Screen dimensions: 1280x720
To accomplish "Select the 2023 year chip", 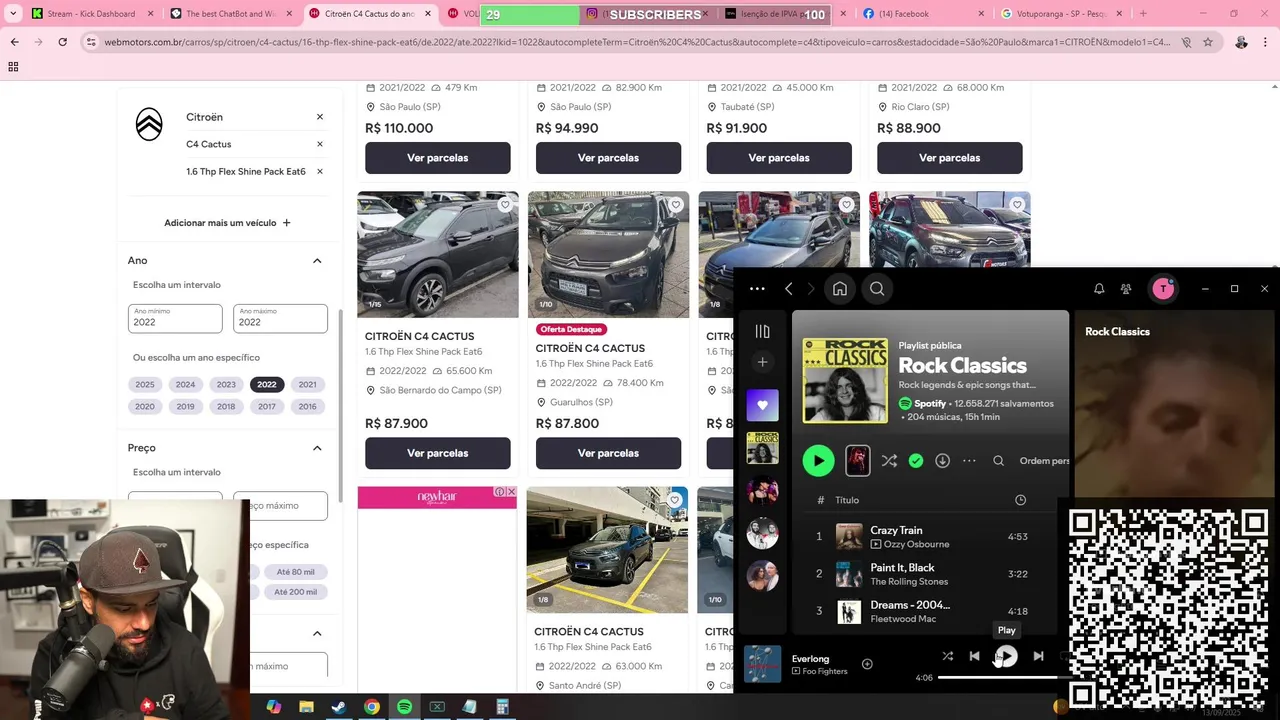I will click(x=226, y=384).
